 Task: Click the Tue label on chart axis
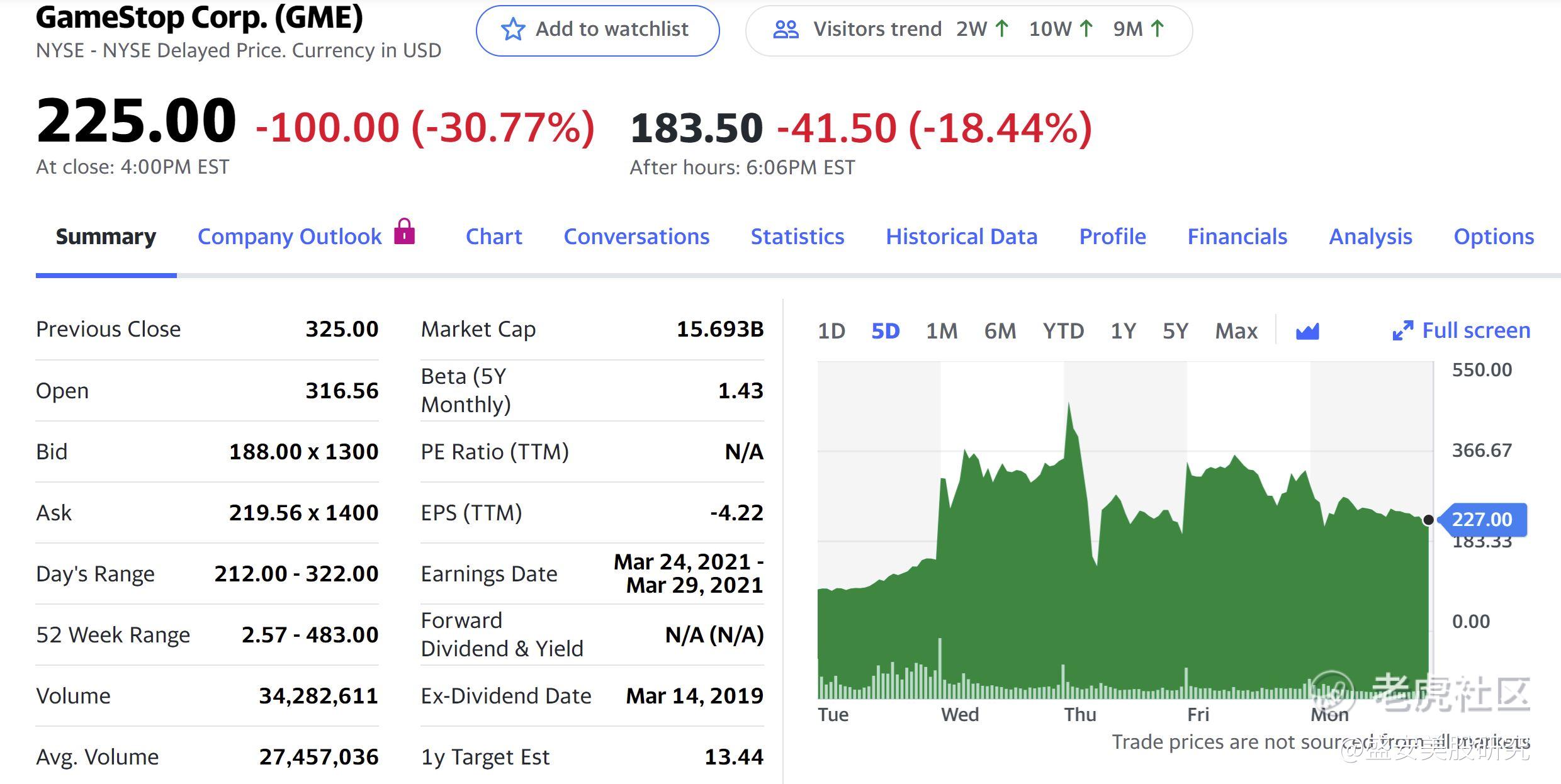(x=833, y=715)
